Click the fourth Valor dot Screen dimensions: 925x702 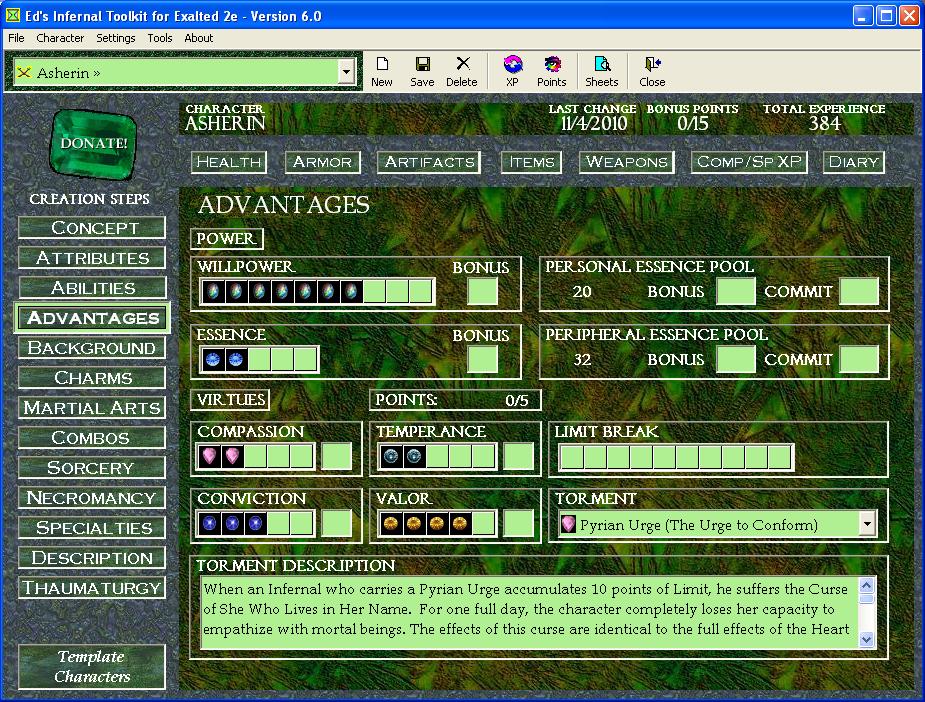460,523
